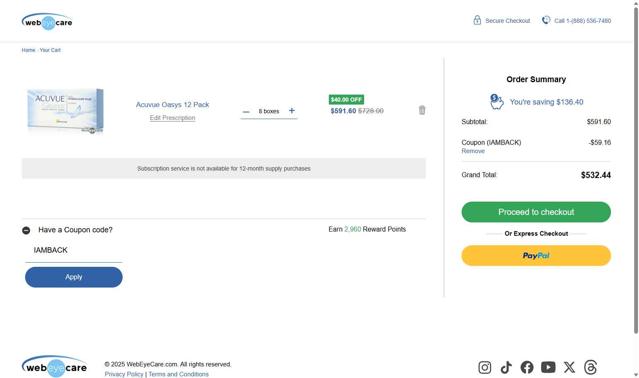Click the -$59.16 coupon discount amount
Viewport: 639px width, 378px height.
(599, 143)
